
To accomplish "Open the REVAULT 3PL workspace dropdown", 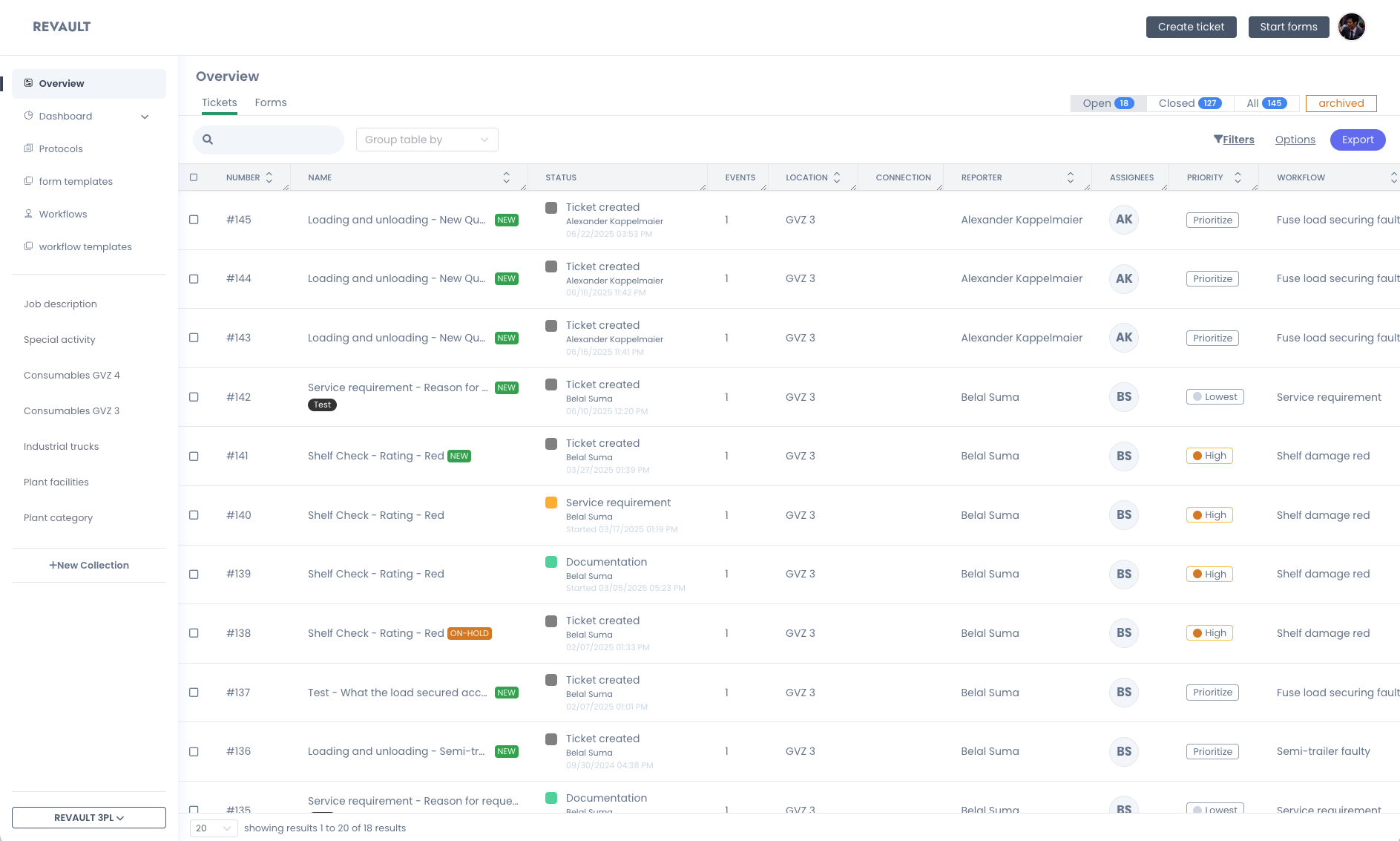I will [x=89, y=817].
